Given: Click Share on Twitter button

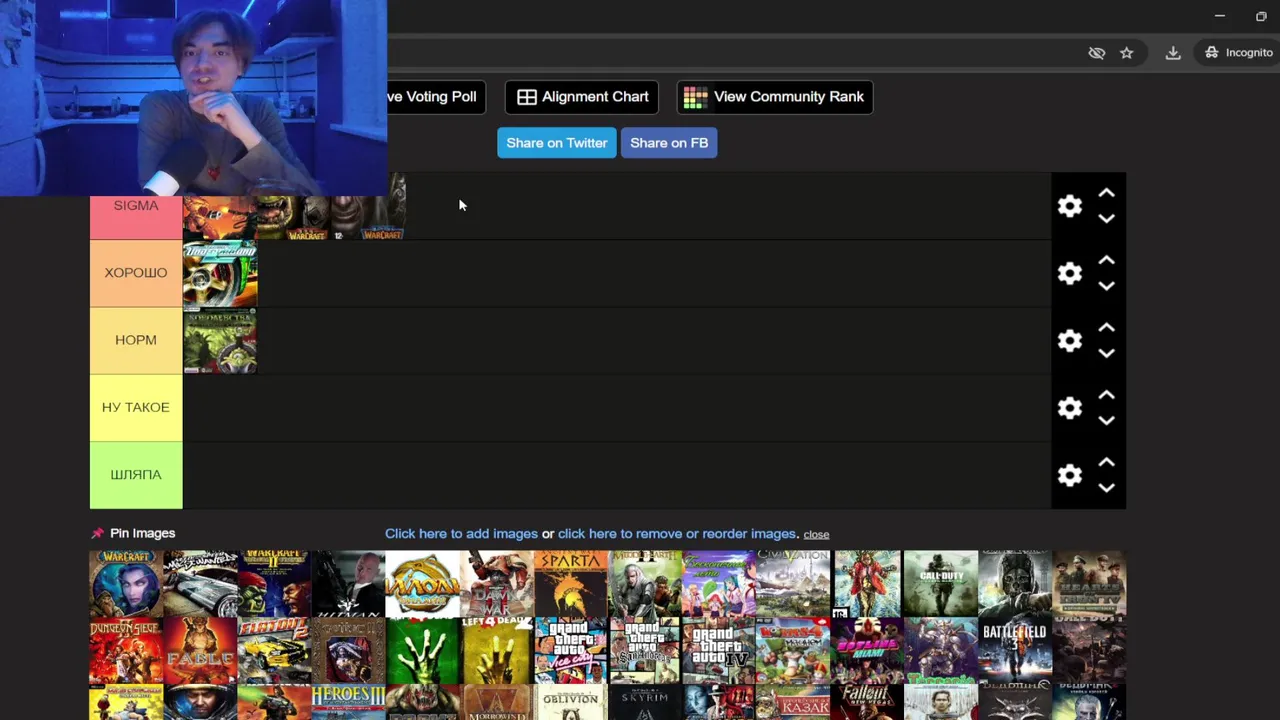Looking at the screenshot, I should (557, 143).
